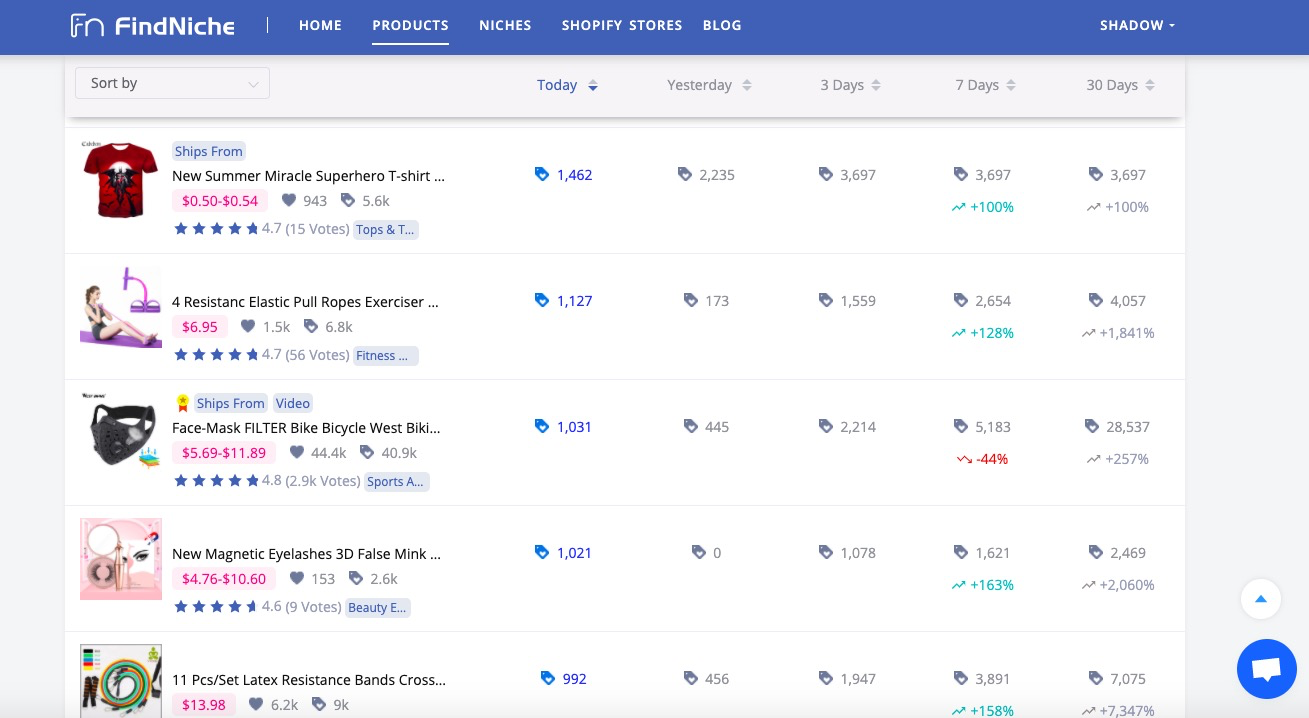Click the scroll-to-top arrow button
This screenshot has height=718, width=1309.
(x=1261, y=599)
